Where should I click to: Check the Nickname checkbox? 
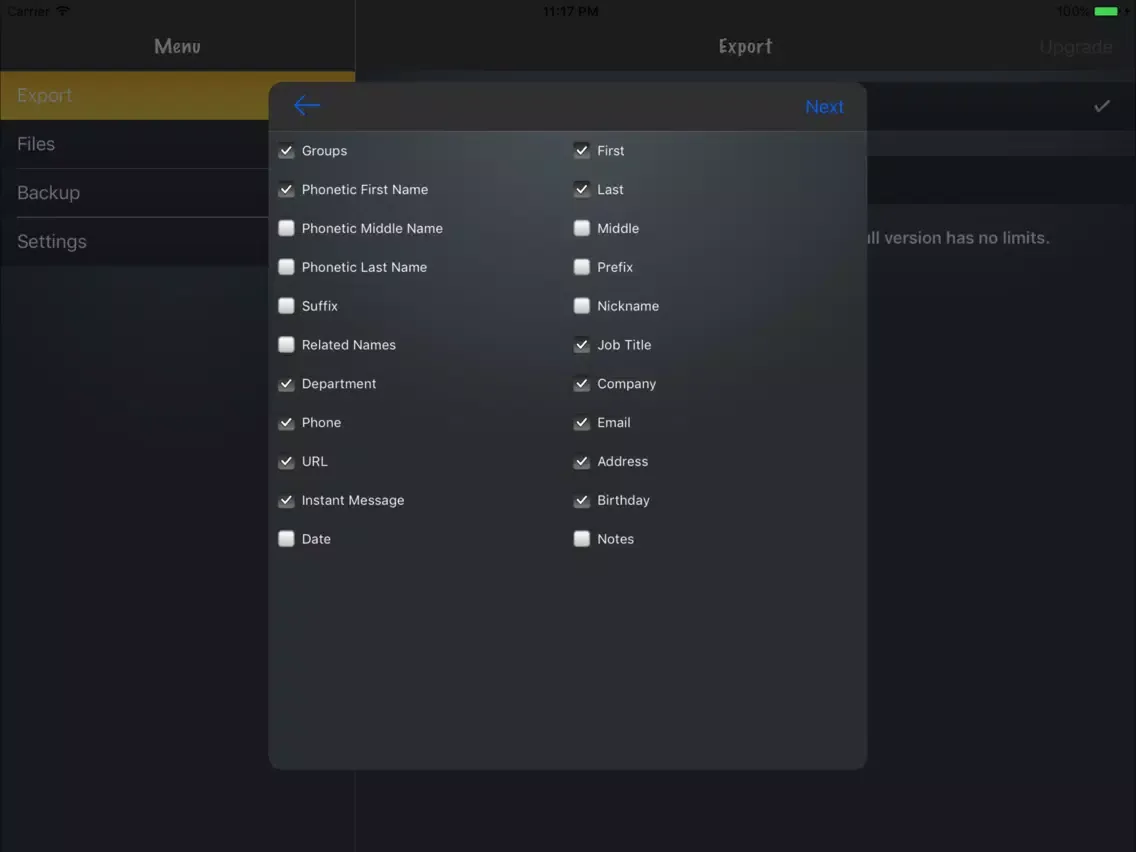(x=582, y=306)
